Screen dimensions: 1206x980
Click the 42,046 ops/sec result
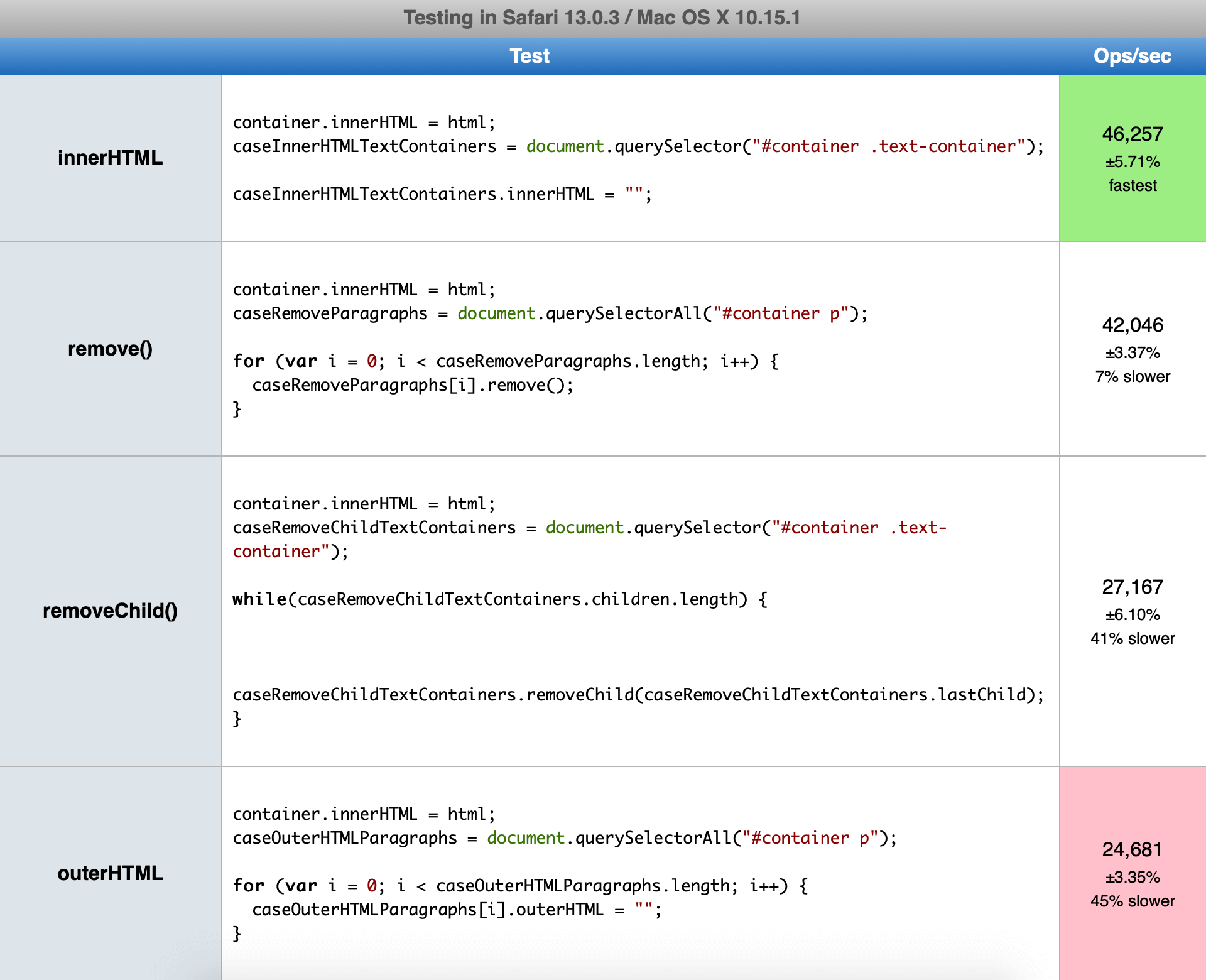point(1132,325)
